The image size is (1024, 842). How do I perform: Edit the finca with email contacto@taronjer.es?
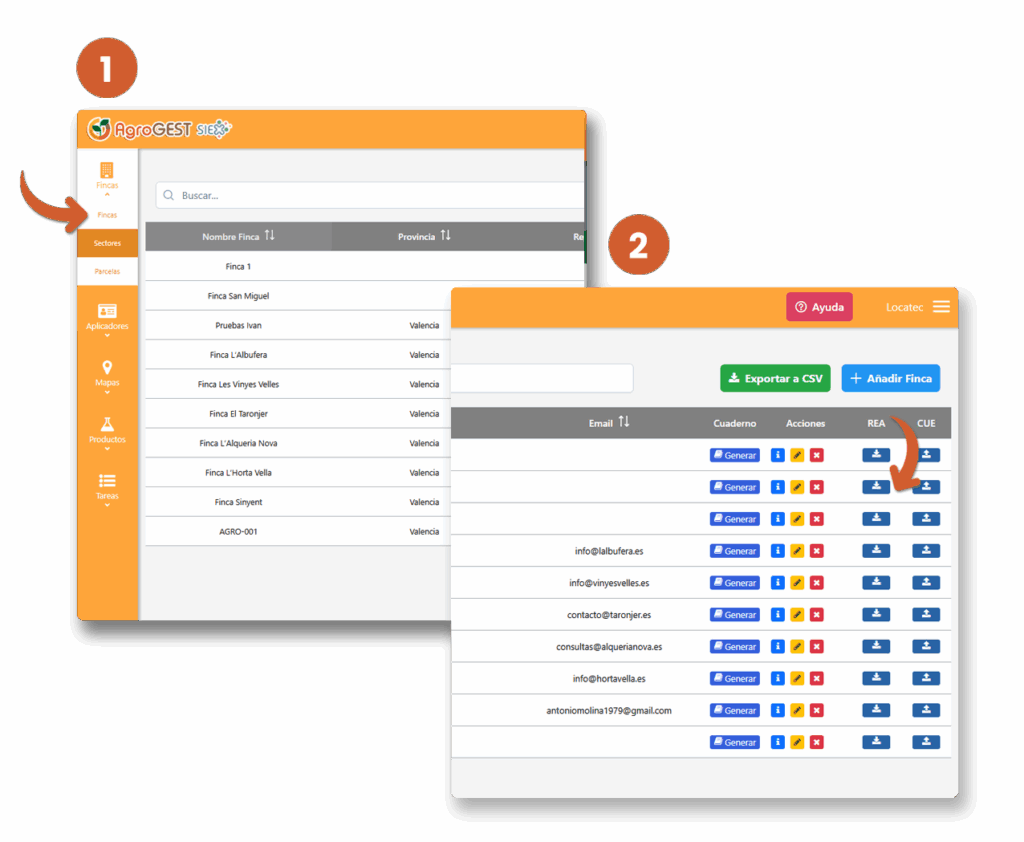pyautogui.click(x=797, y=615)
